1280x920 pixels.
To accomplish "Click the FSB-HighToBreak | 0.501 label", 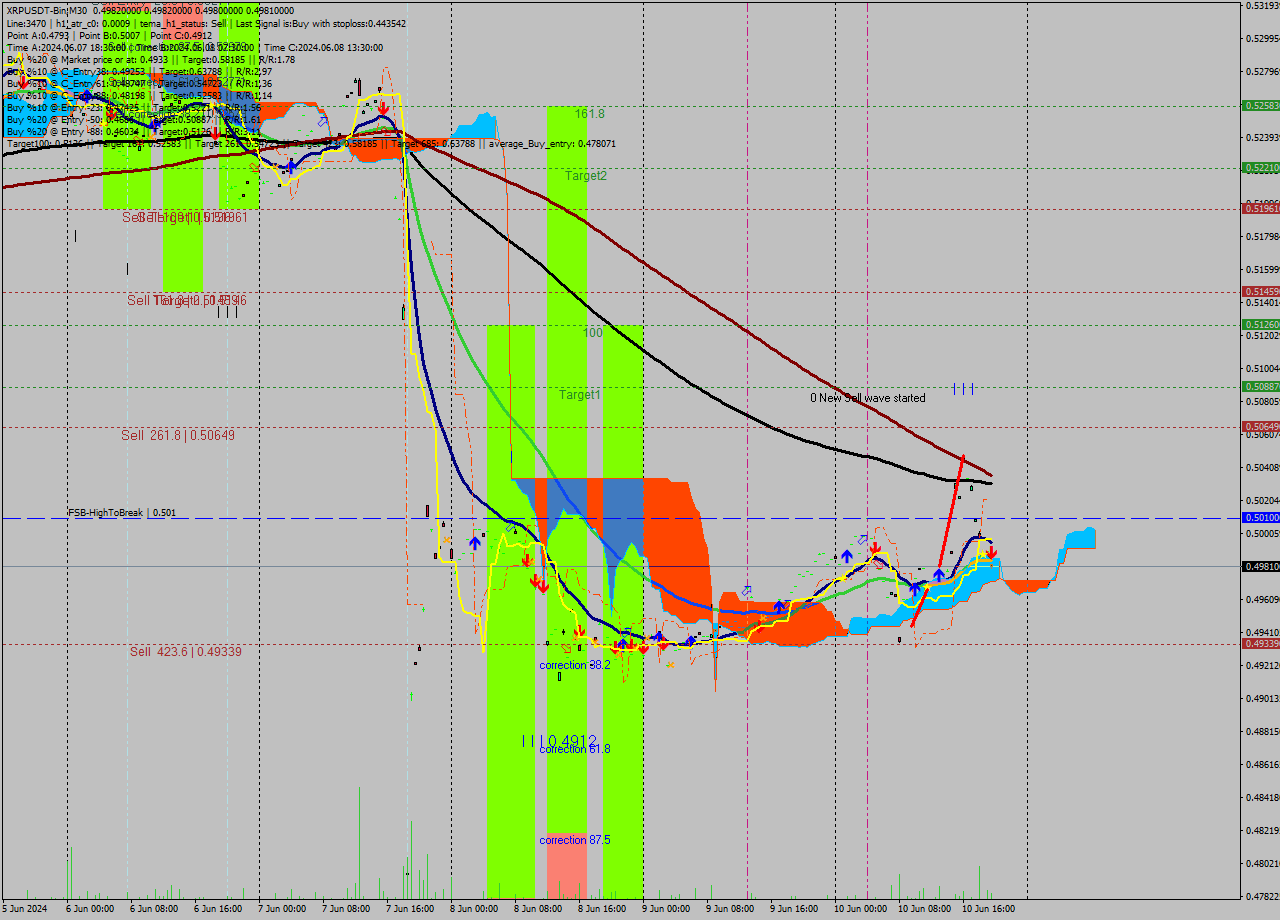I will (x=122, y=513).
